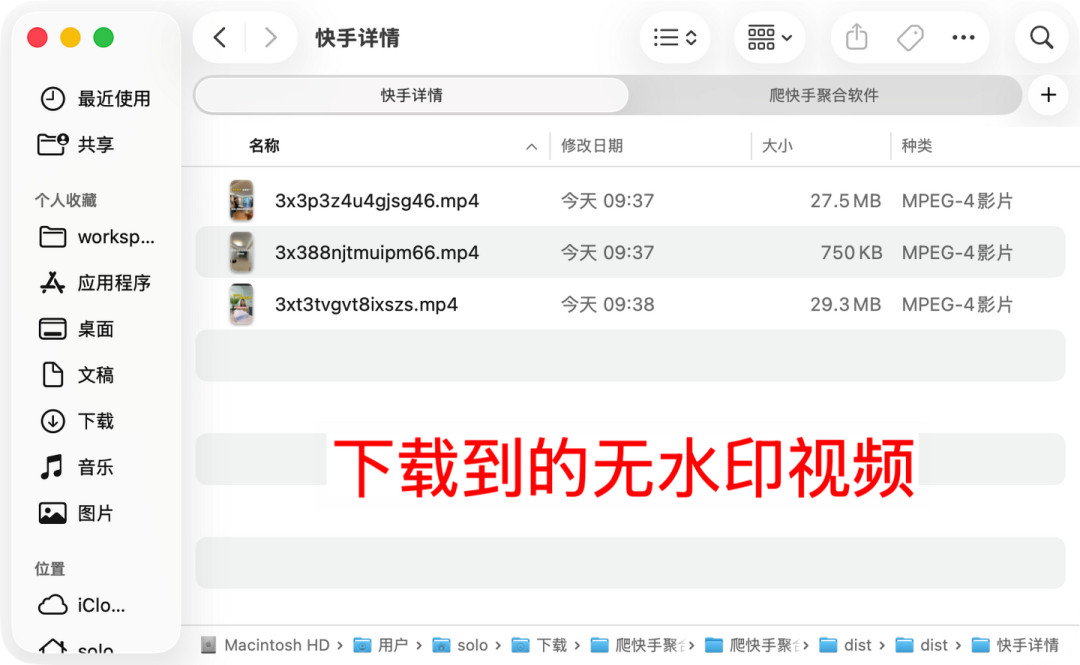Open 文稿 in the sidebar

coord(96,375)
